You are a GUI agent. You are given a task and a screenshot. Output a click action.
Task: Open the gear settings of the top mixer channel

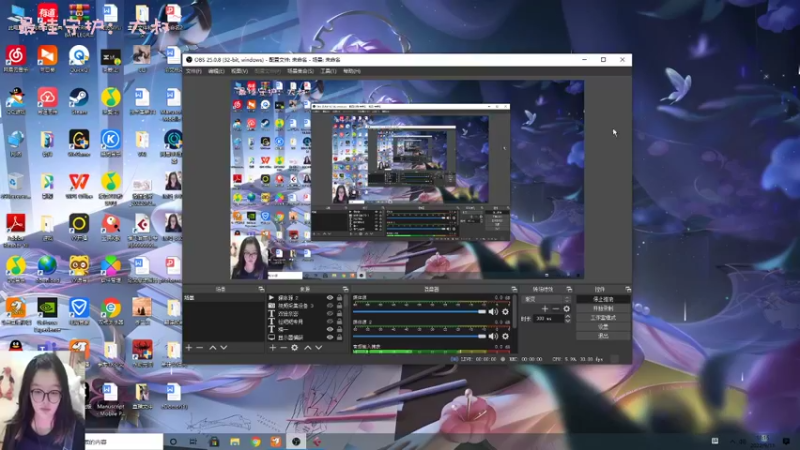coord(505,312)
